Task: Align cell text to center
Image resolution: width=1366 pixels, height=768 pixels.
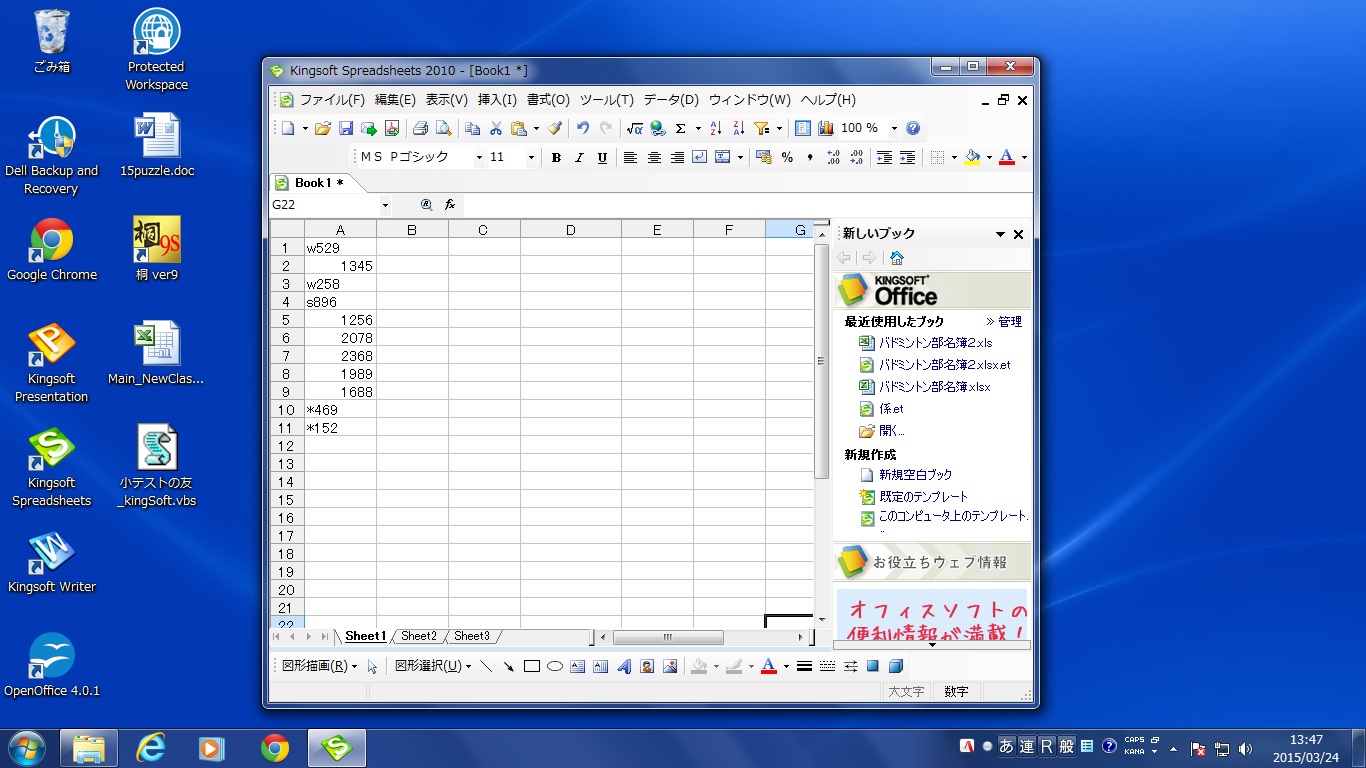Action: click(x=654, y=157)
